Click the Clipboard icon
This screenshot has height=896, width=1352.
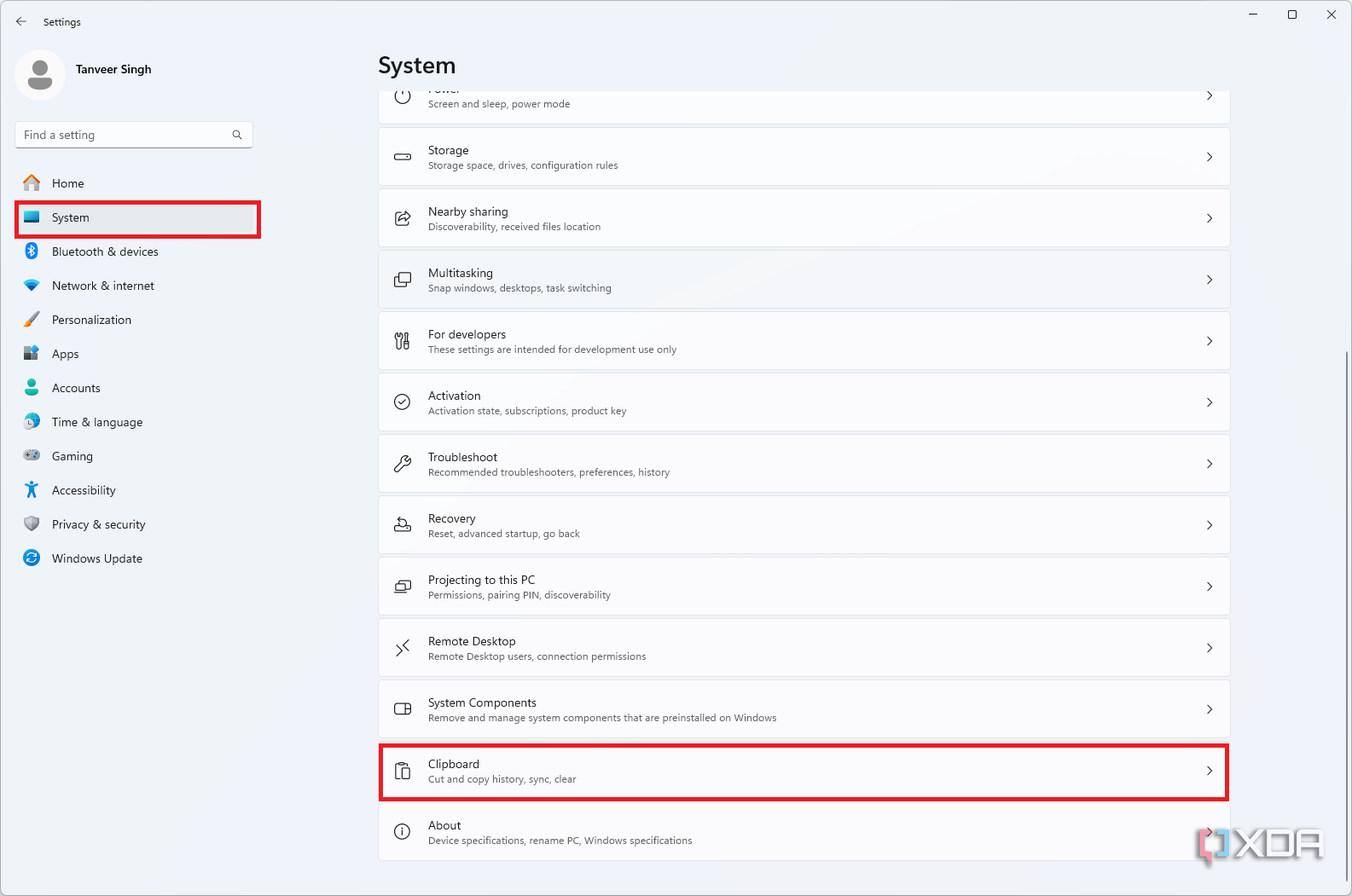point(403,771)
